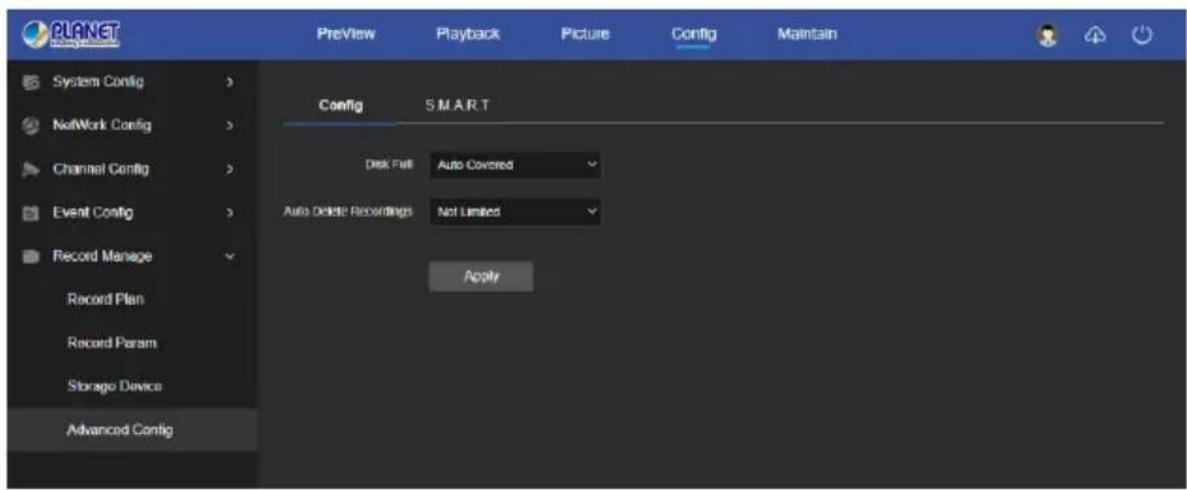Open the Picture tab
This screenshot has width=1187, height=490.
click(584, 33)
